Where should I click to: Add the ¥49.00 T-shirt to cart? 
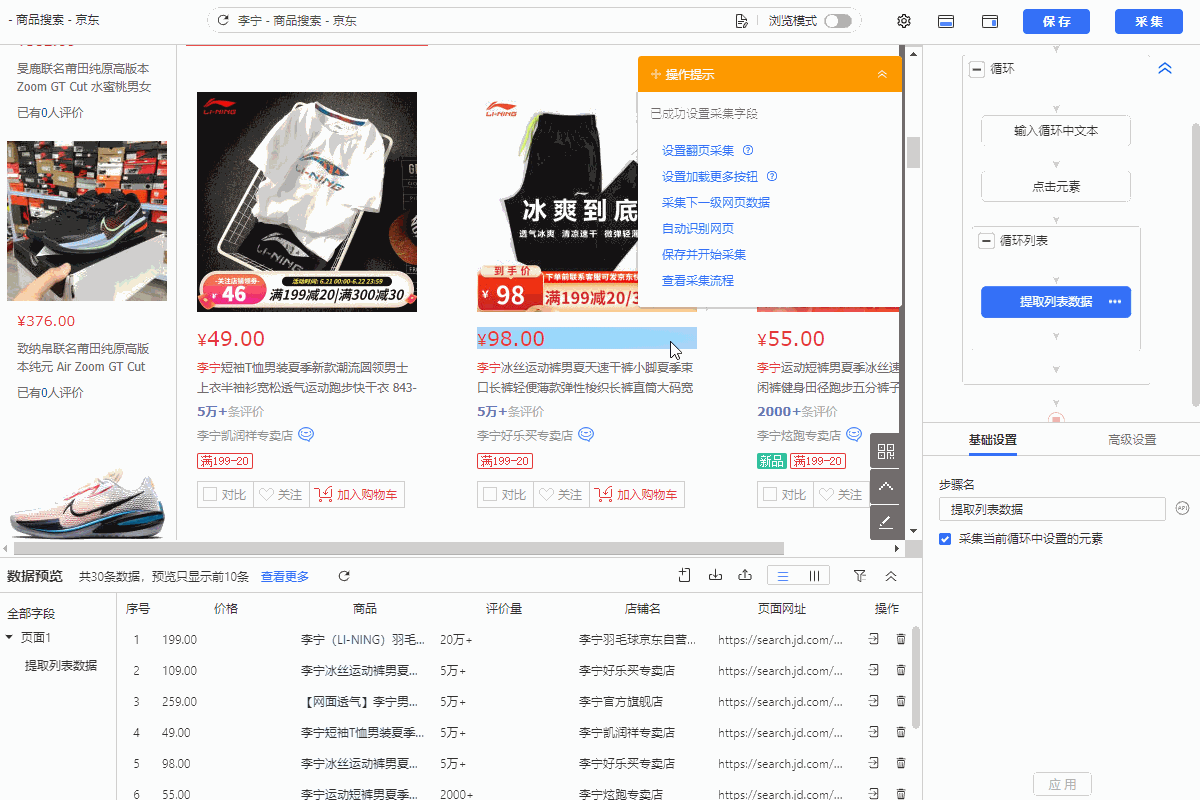(357, 494)
